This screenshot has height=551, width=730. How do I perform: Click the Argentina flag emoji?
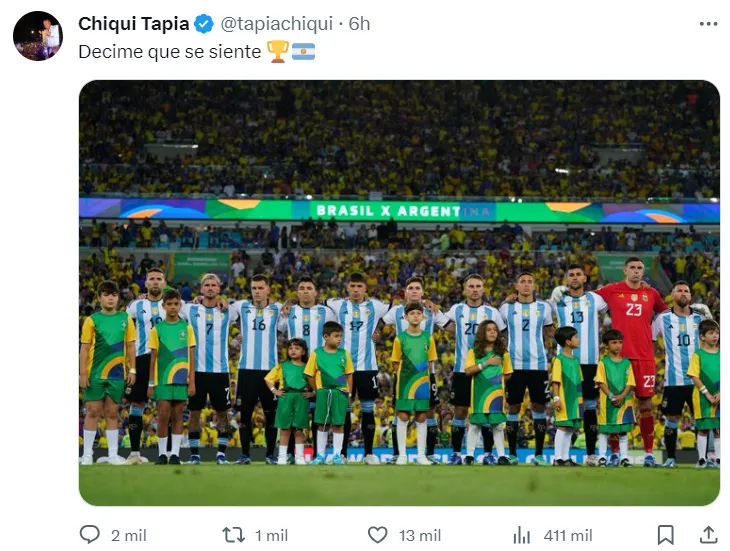point(303,50)
